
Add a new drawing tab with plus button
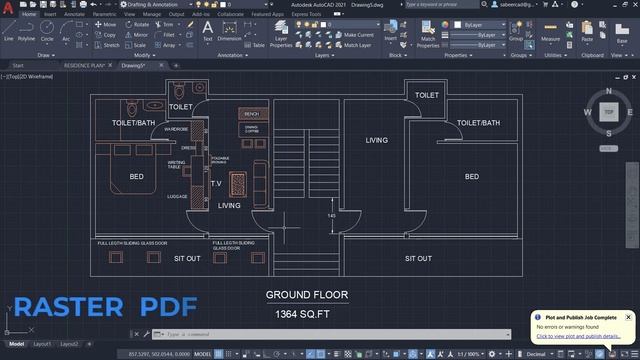(x=176, y=65)
